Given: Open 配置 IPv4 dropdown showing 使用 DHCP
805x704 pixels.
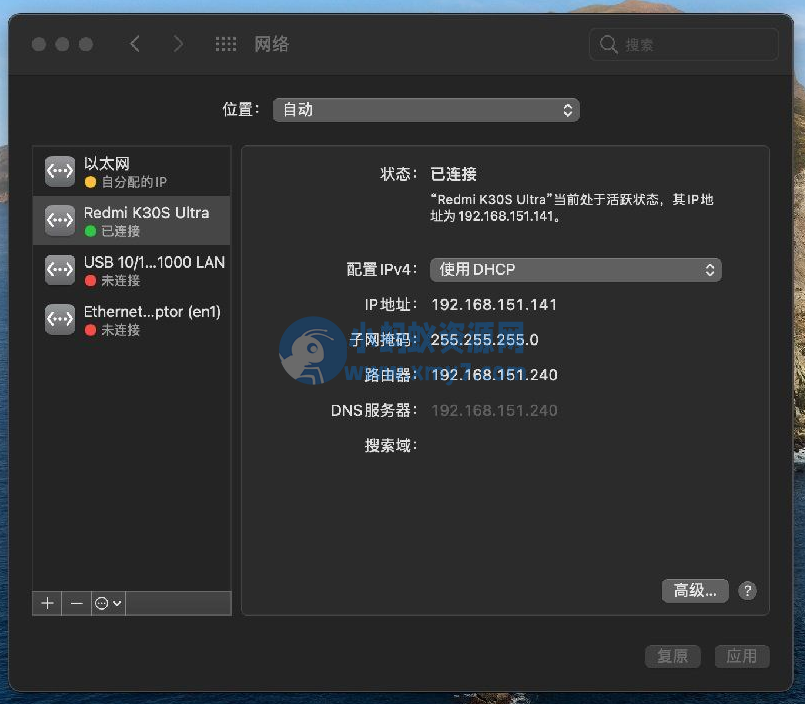Looking at the screenshot, I should click(x=576, y=270).
